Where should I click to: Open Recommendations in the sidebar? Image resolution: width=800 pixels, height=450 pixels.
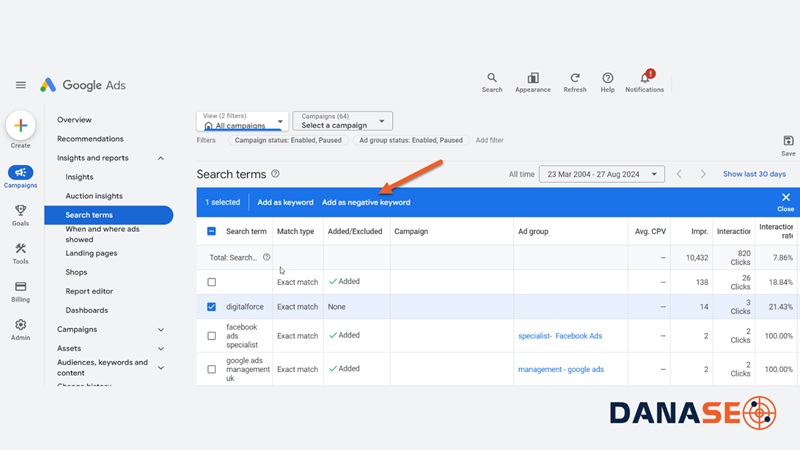[90, 139]
